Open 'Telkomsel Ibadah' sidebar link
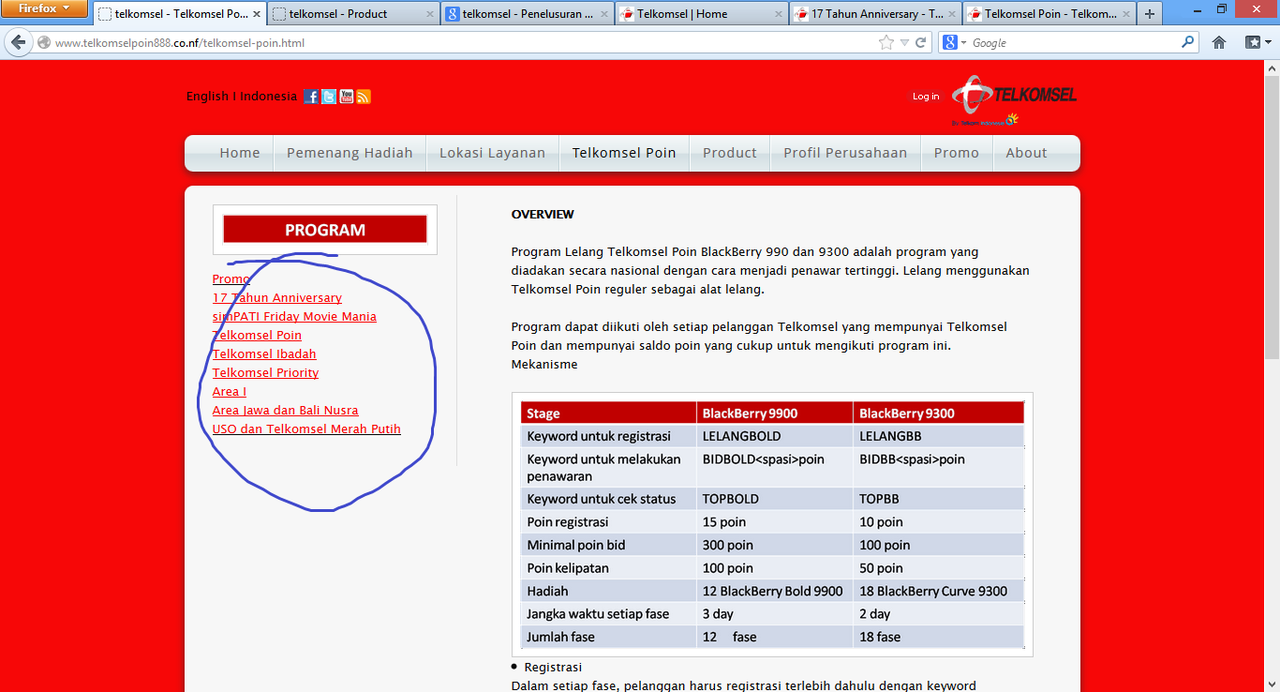This screenshot has width=1280, height=692. [264, 354]
